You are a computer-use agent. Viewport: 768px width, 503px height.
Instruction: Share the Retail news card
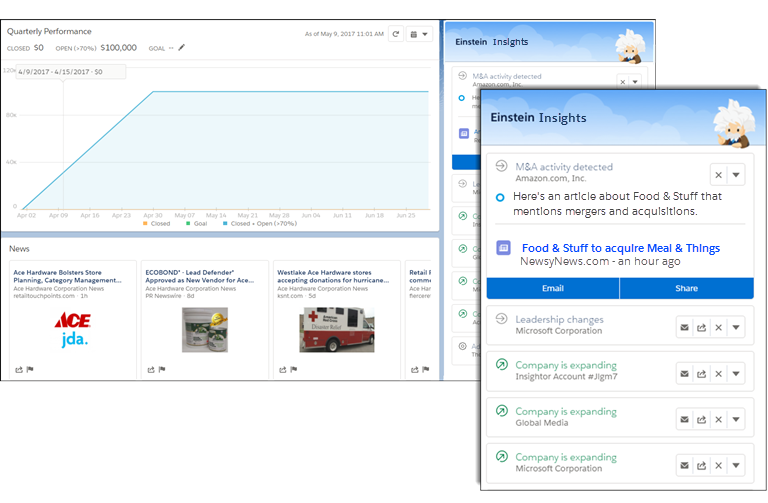tap(414, 370)
